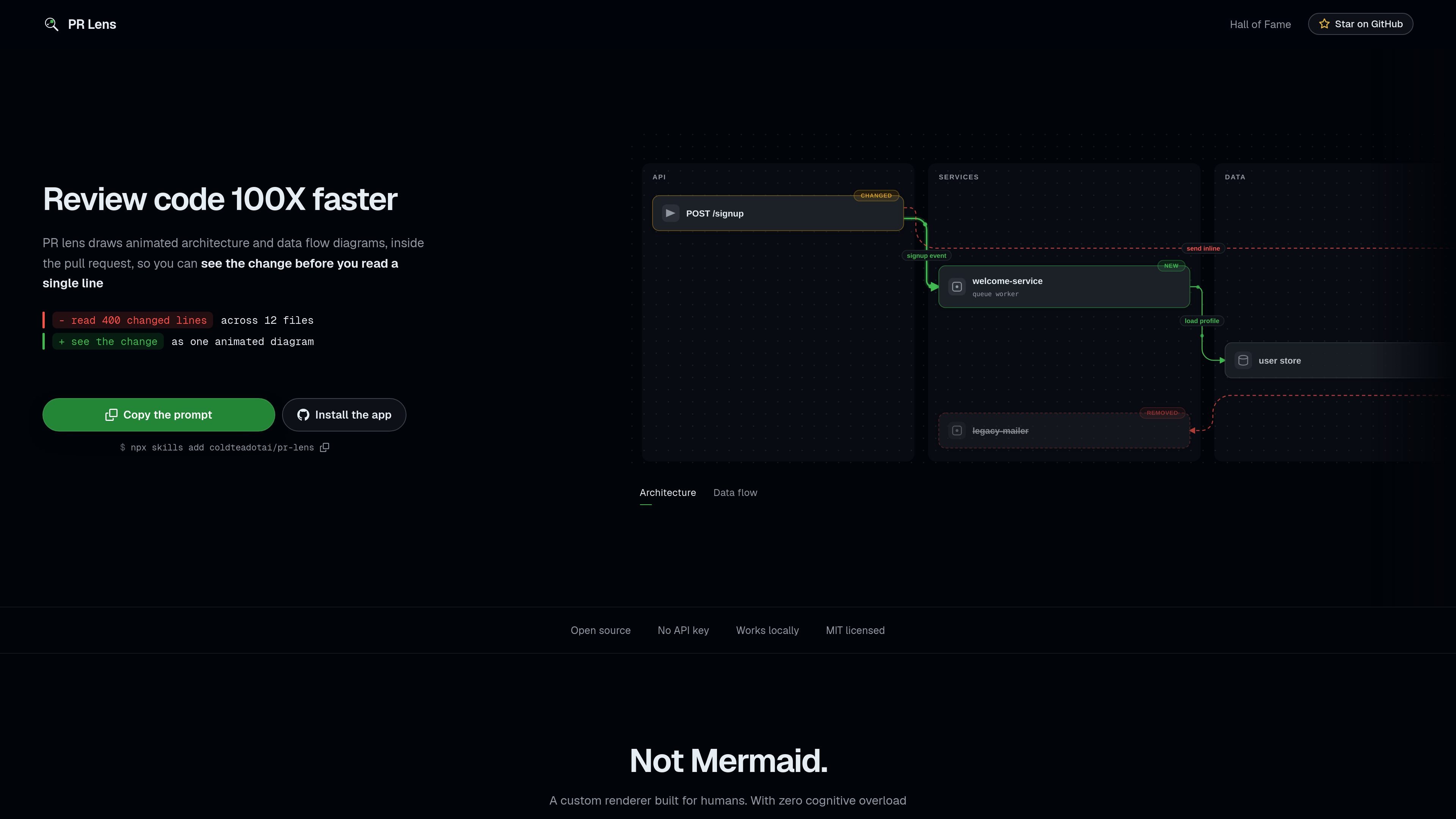This screenshot has width=1456, height=819.
Task: Select the welcome-service node card
Action: pyautogui.click(x=1064, y=287)
